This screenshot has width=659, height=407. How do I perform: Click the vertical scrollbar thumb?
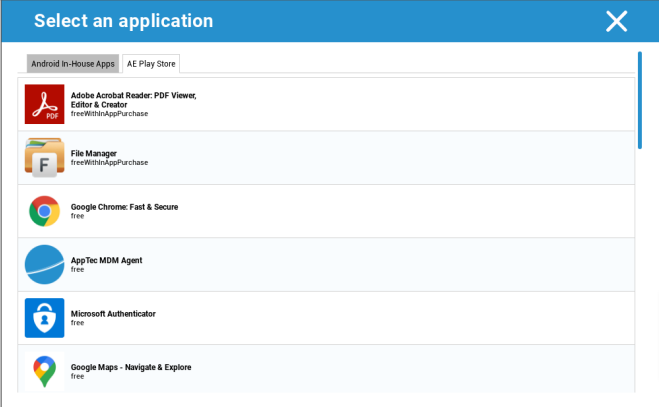[639, 98]
